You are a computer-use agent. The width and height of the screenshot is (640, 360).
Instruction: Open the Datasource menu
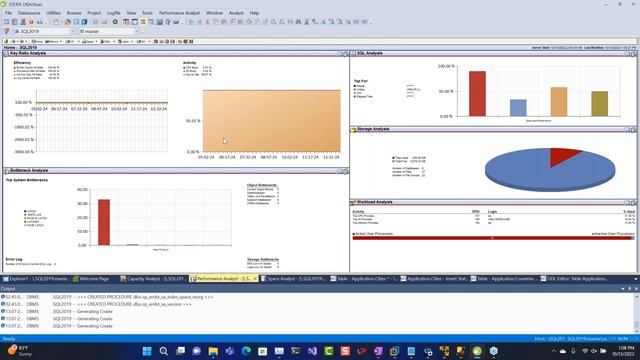point(29,13)
